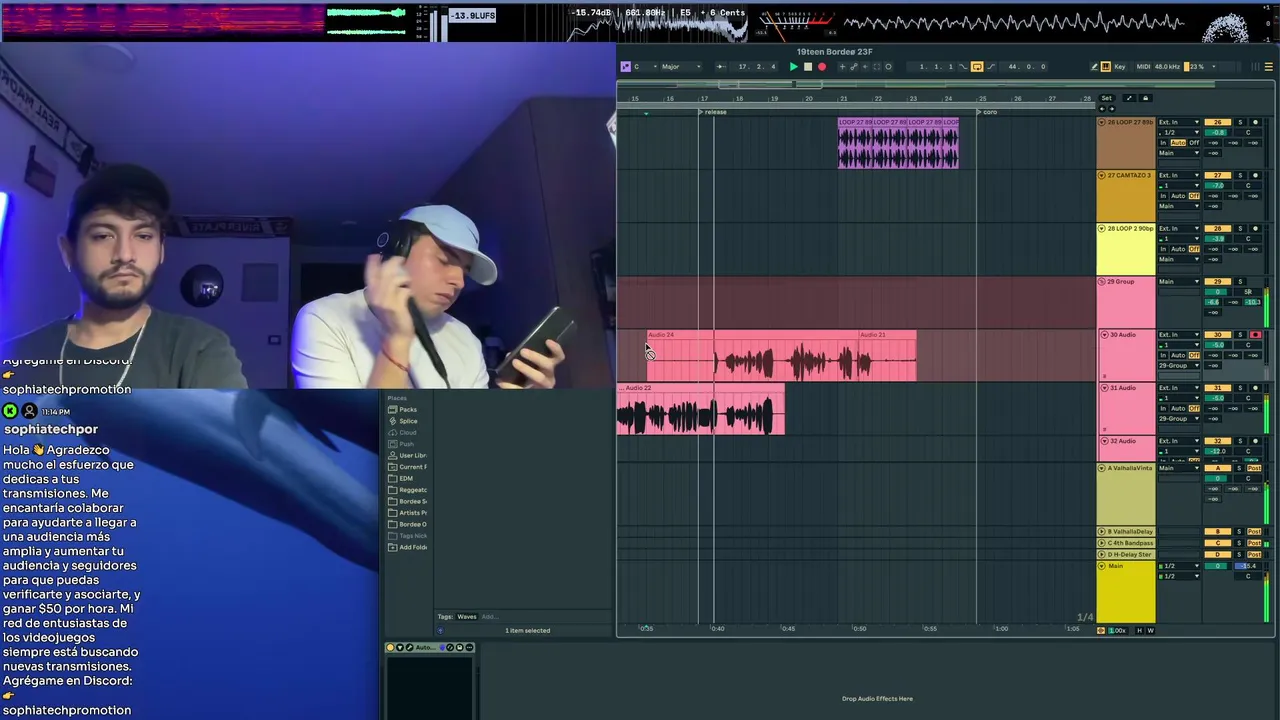Toggle Post on the A return track
Image resolution: width=1280 pixels, height=720 pixels.
(1254, 468)
